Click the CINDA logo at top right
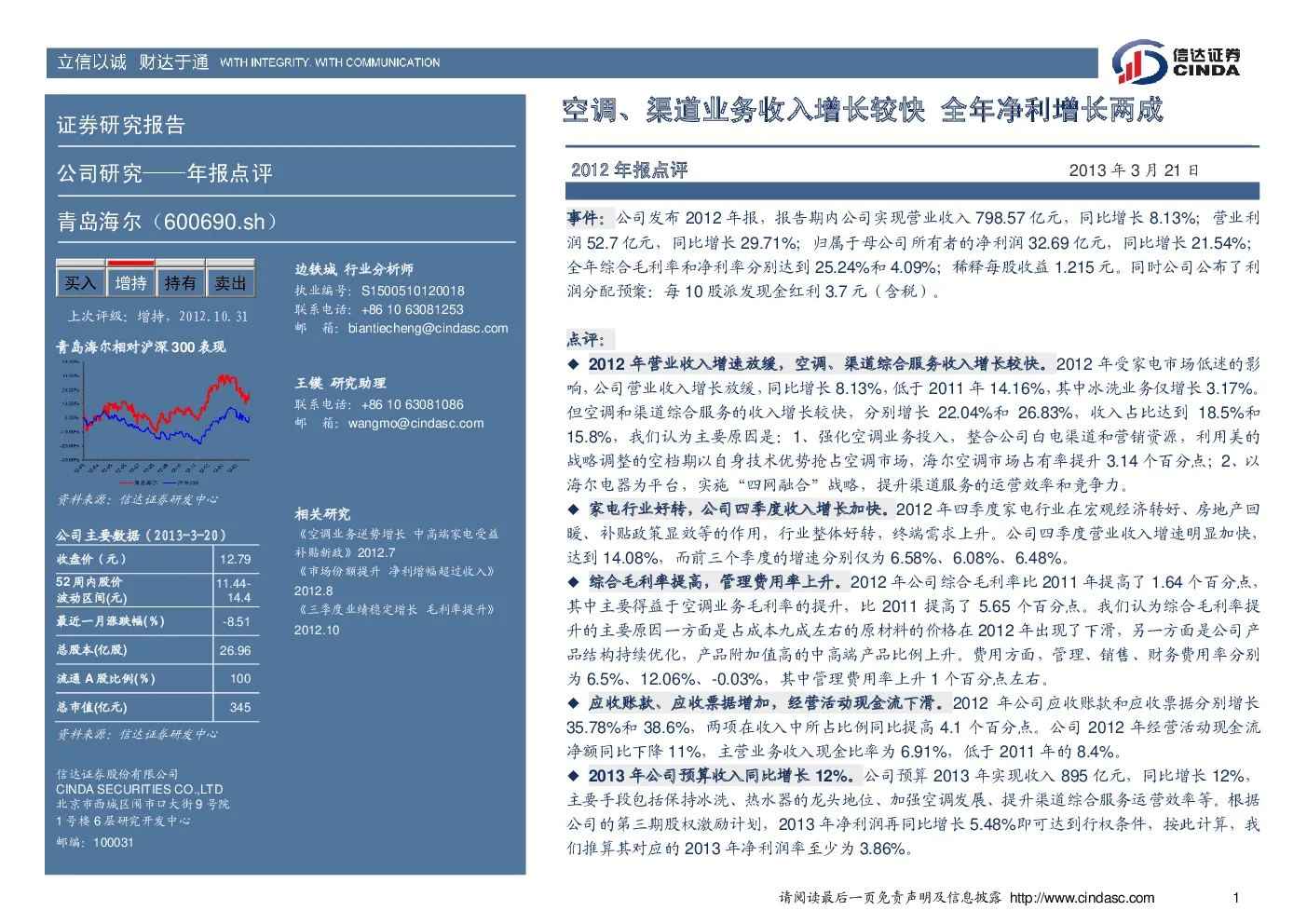The width and height of the screenshot is (1307, 924). [x=1176, y=62]
